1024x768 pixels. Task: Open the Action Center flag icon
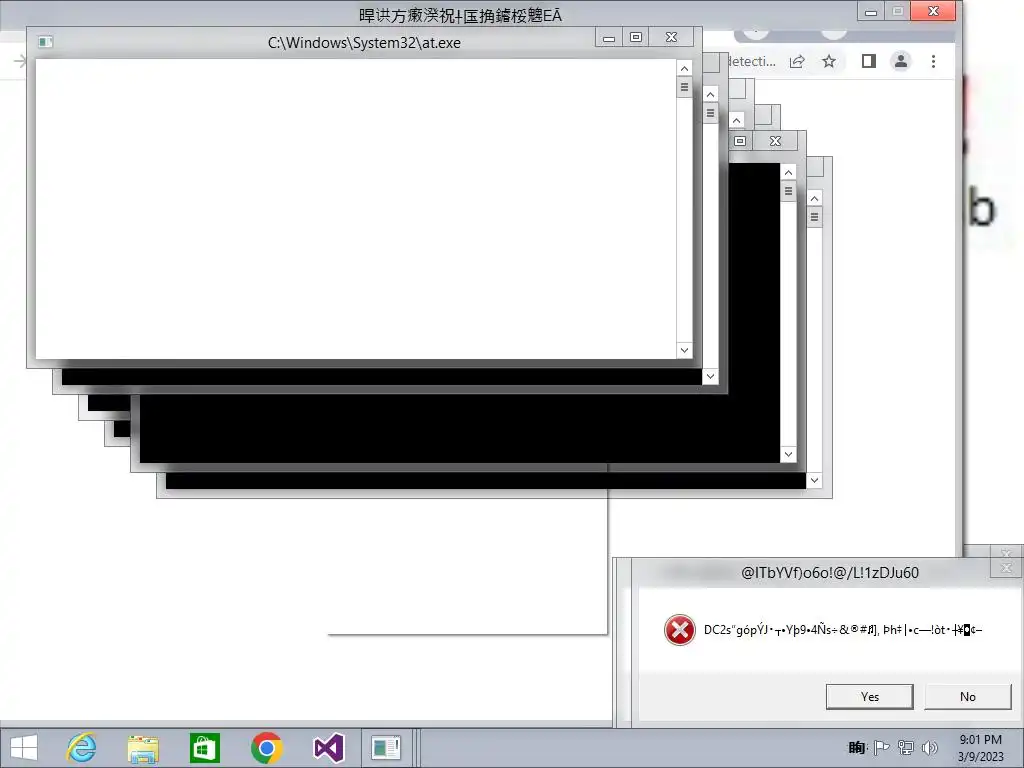[x=882, y=748]
